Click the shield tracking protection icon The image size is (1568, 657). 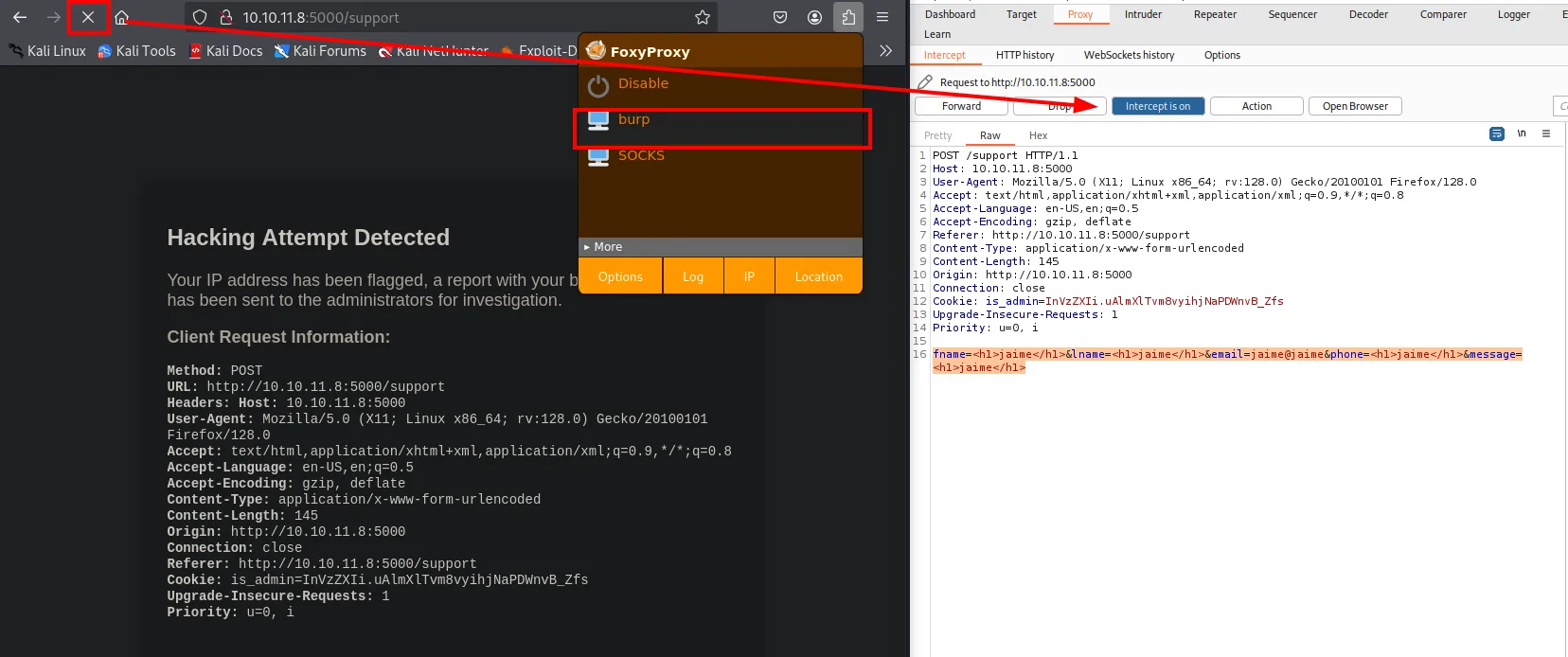click(x=200, y=17)
